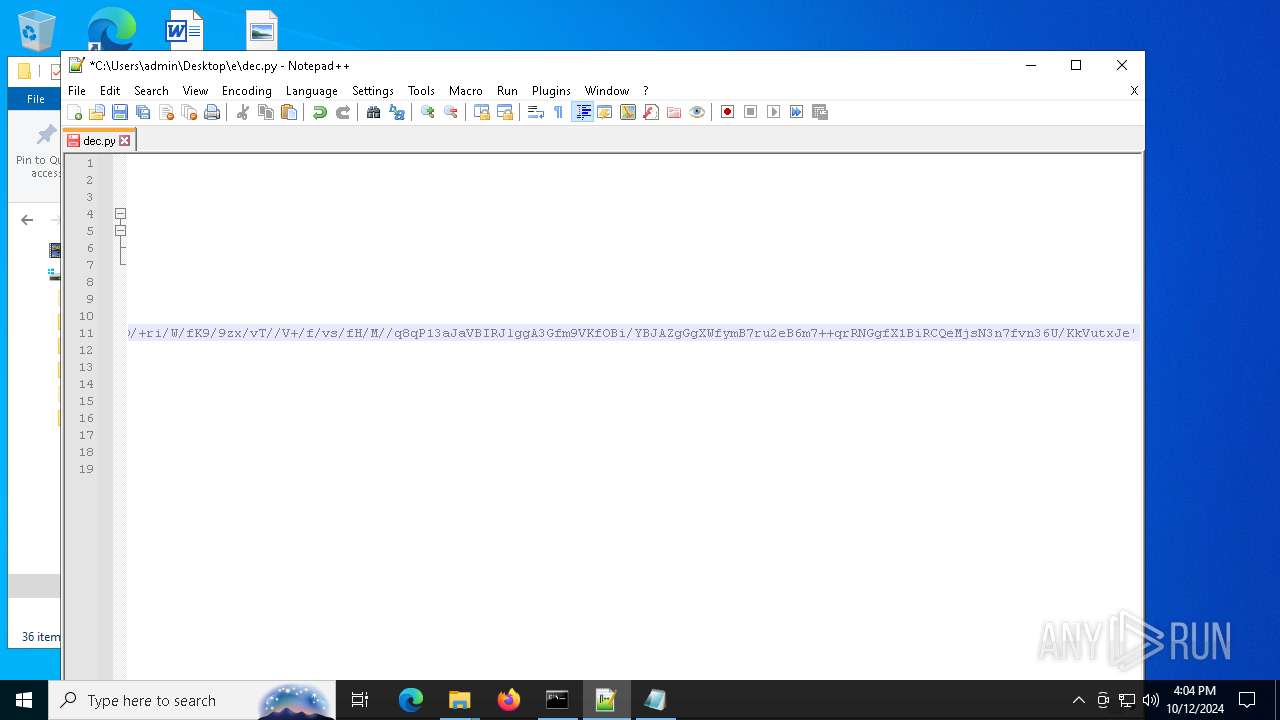Open the Language menu
This screenshot has height=720, width=1280.
pyautogui.click(x=312, y=91)
